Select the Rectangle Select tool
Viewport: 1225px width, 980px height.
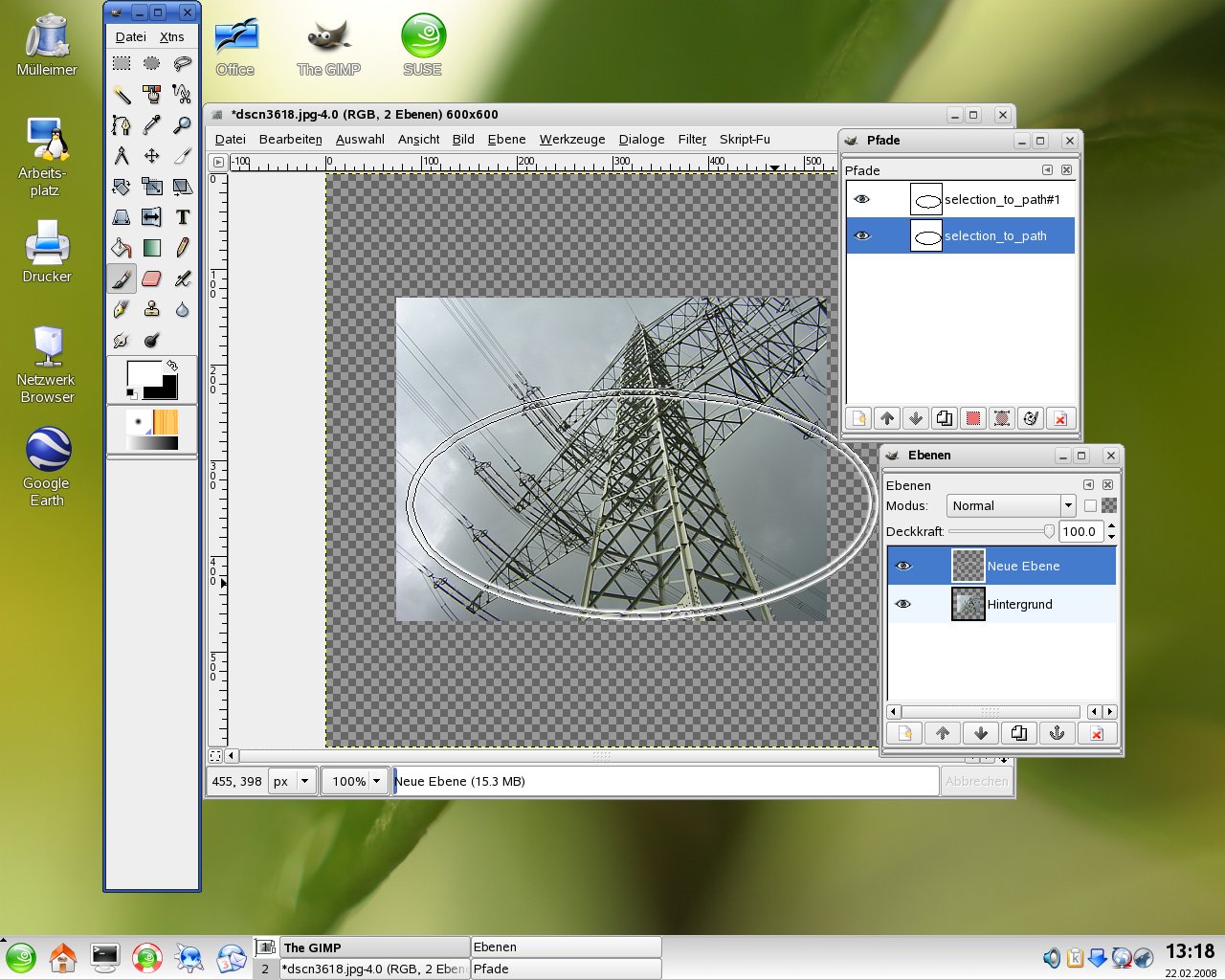point(122,63)
